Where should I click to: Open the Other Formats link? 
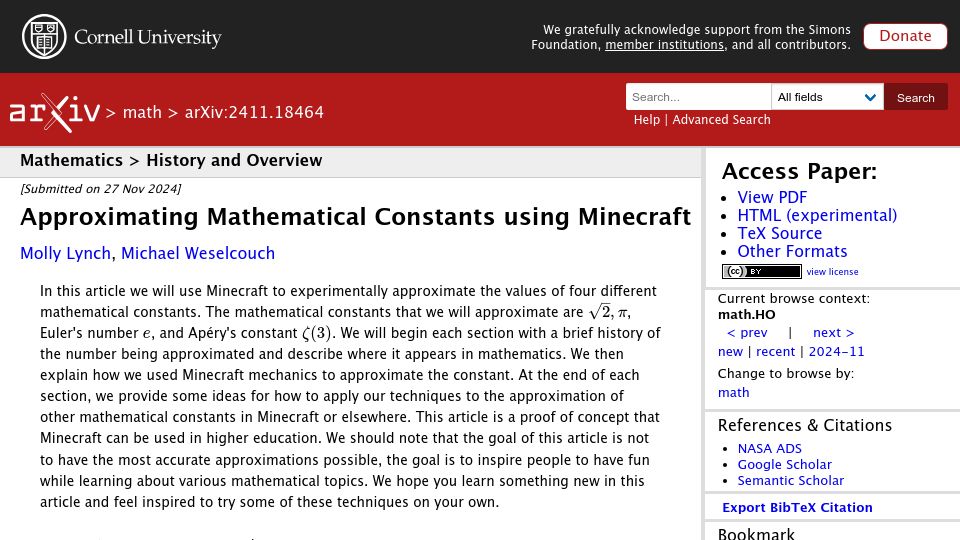[792, 251]
